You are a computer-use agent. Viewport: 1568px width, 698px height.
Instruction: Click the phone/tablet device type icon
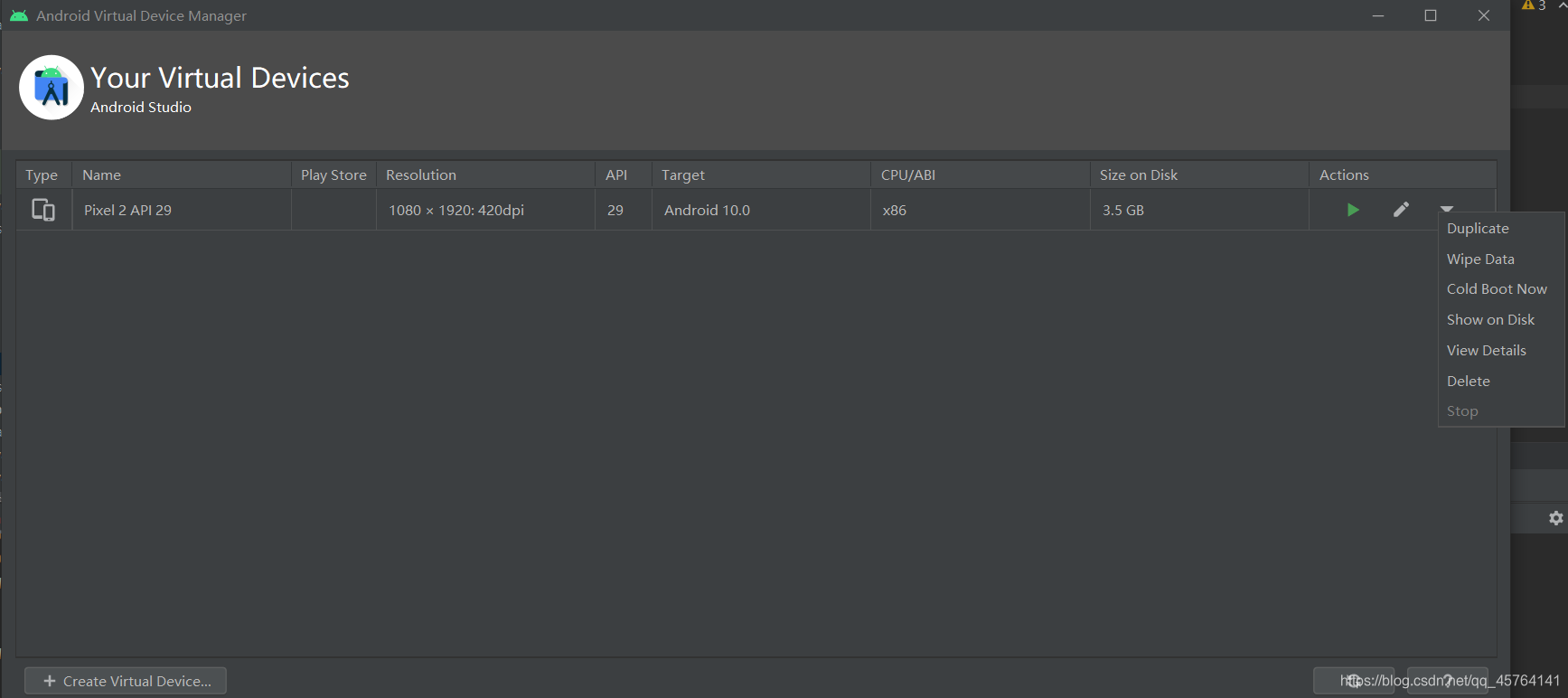click(x=43, y=210)
